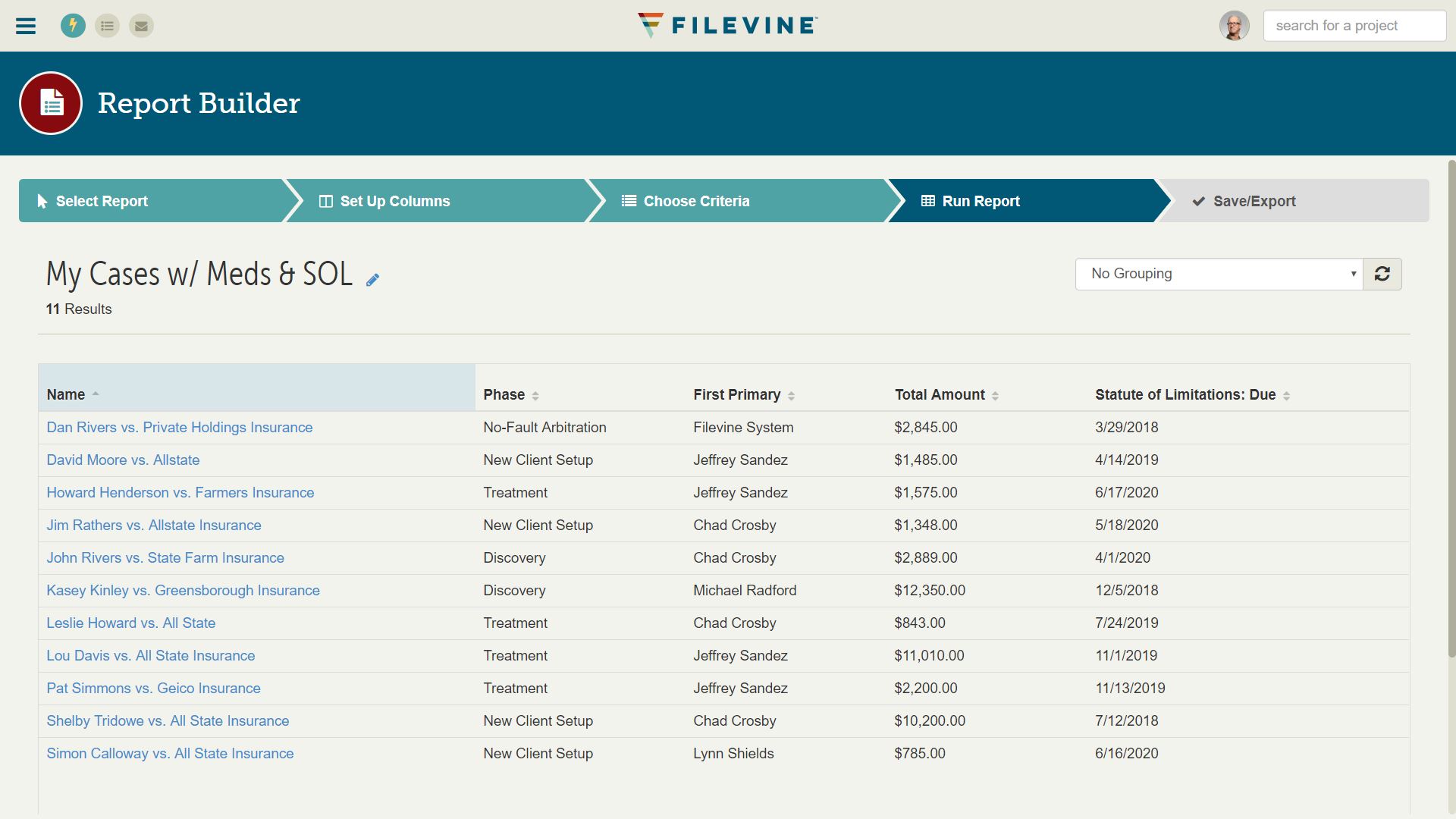Refresh the report results
Screen dimensions: 1456x819
[x=1382, y=274]
